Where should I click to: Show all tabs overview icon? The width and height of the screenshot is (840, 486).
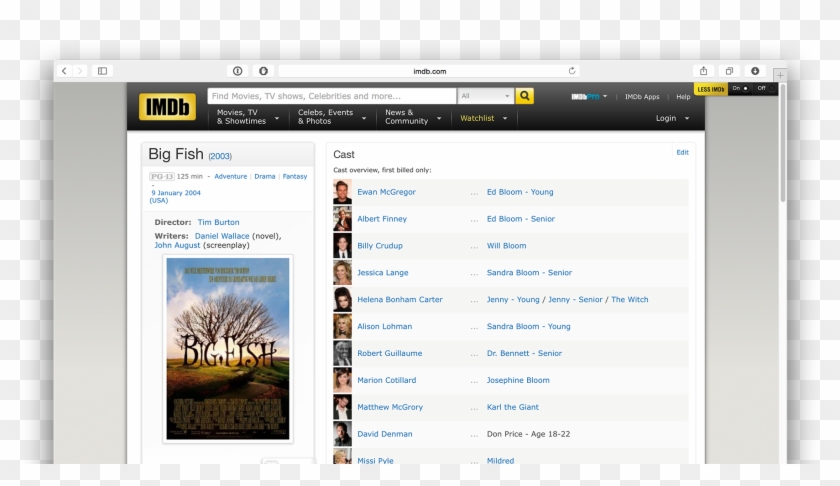[x=729, y=71]
